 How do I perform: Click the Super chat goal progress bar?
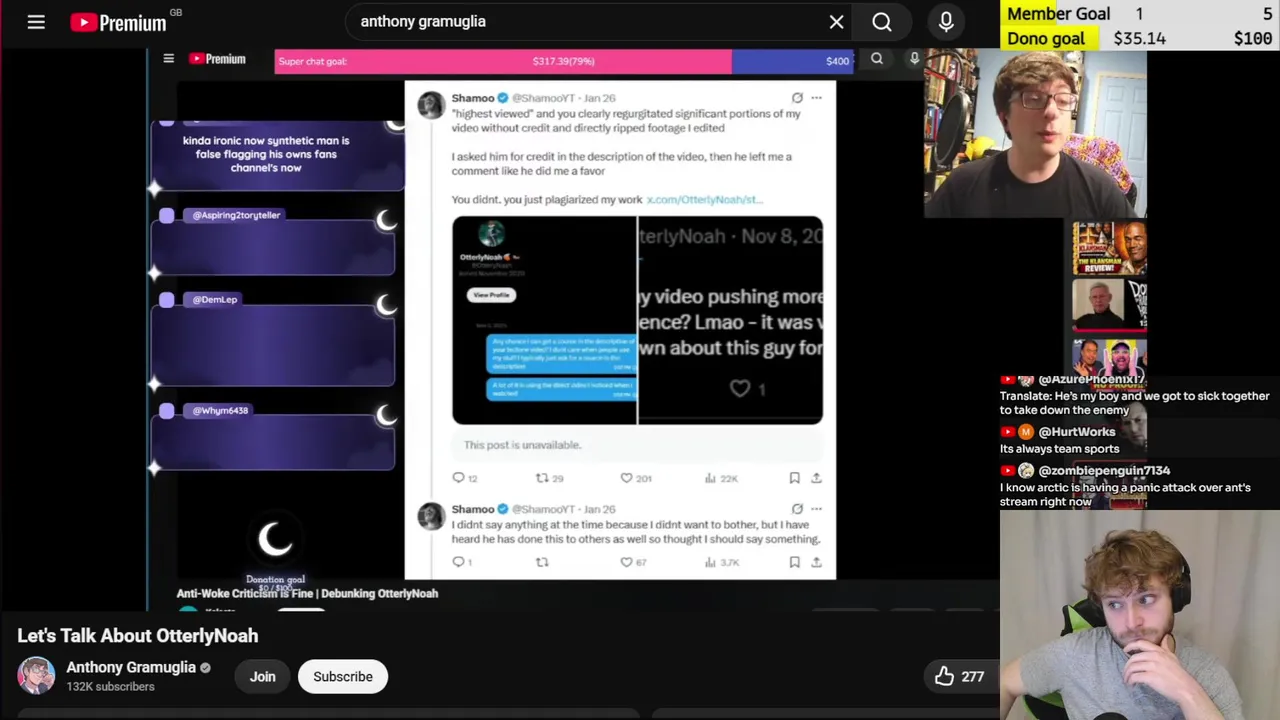[x=564, y=61]
